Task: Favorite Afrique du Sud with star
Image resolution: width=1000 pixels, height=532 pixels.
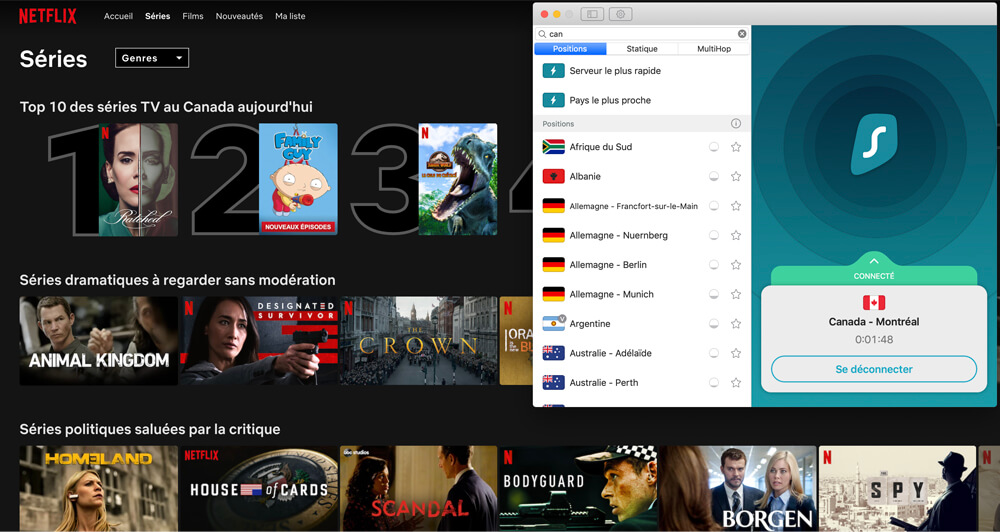Action: click(x=735, y=147)
